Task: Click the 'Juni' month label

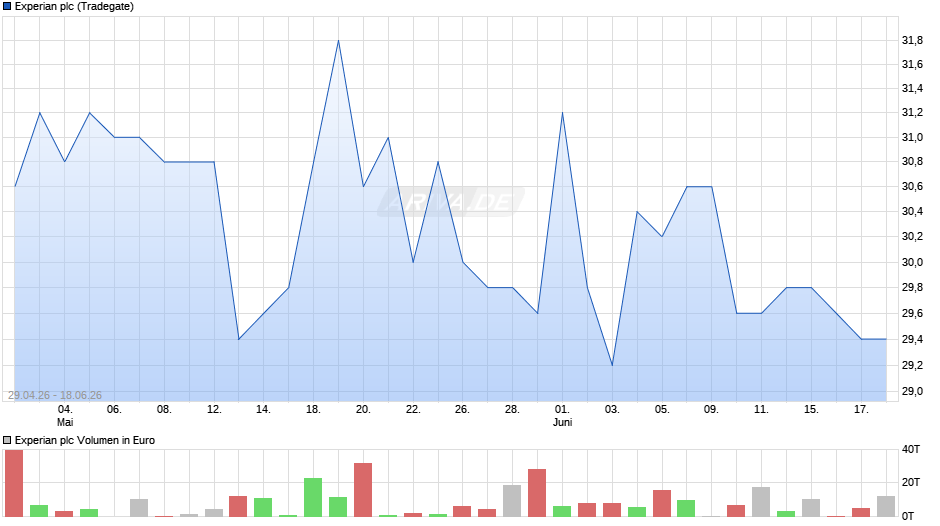Action: click(x=562, y=422)
